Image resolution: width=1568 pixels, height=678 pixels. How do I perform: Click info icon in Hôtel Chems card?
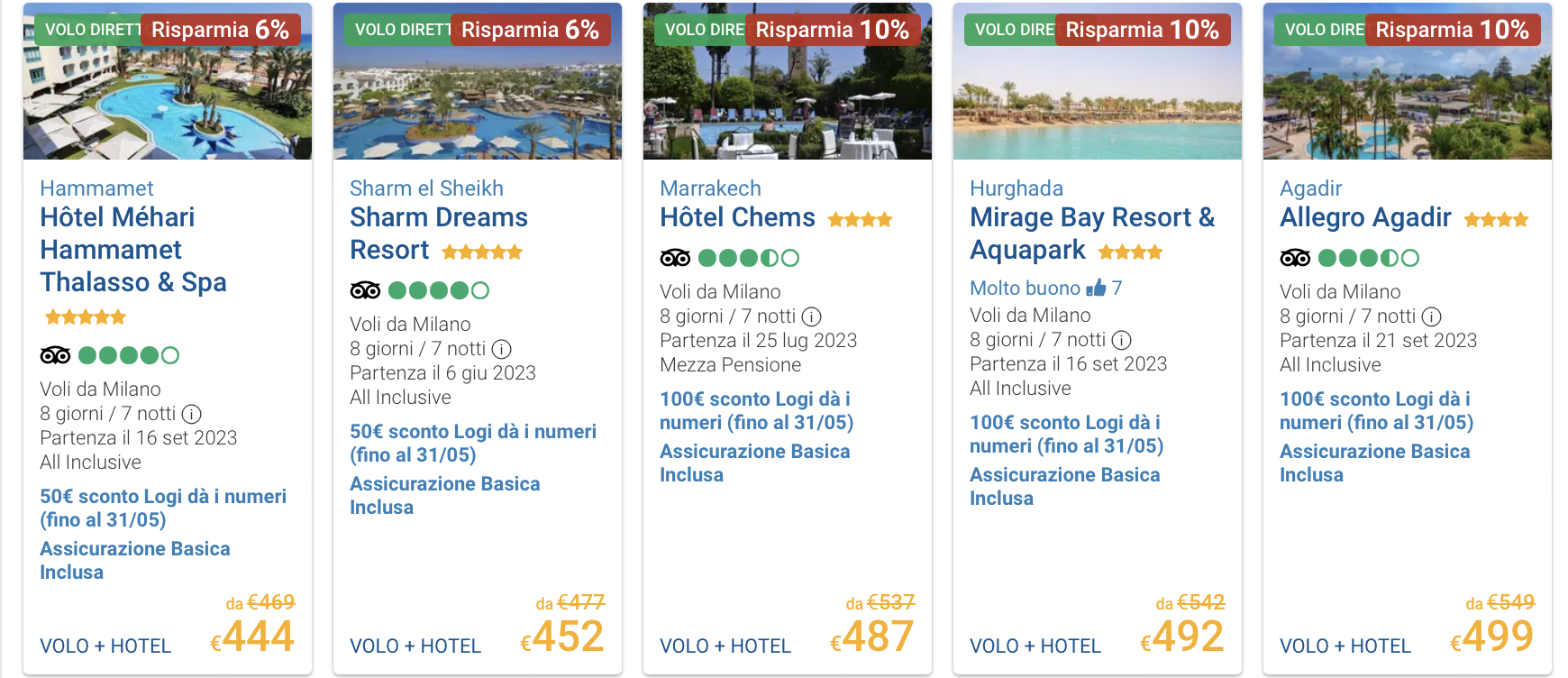click(811, 316)
